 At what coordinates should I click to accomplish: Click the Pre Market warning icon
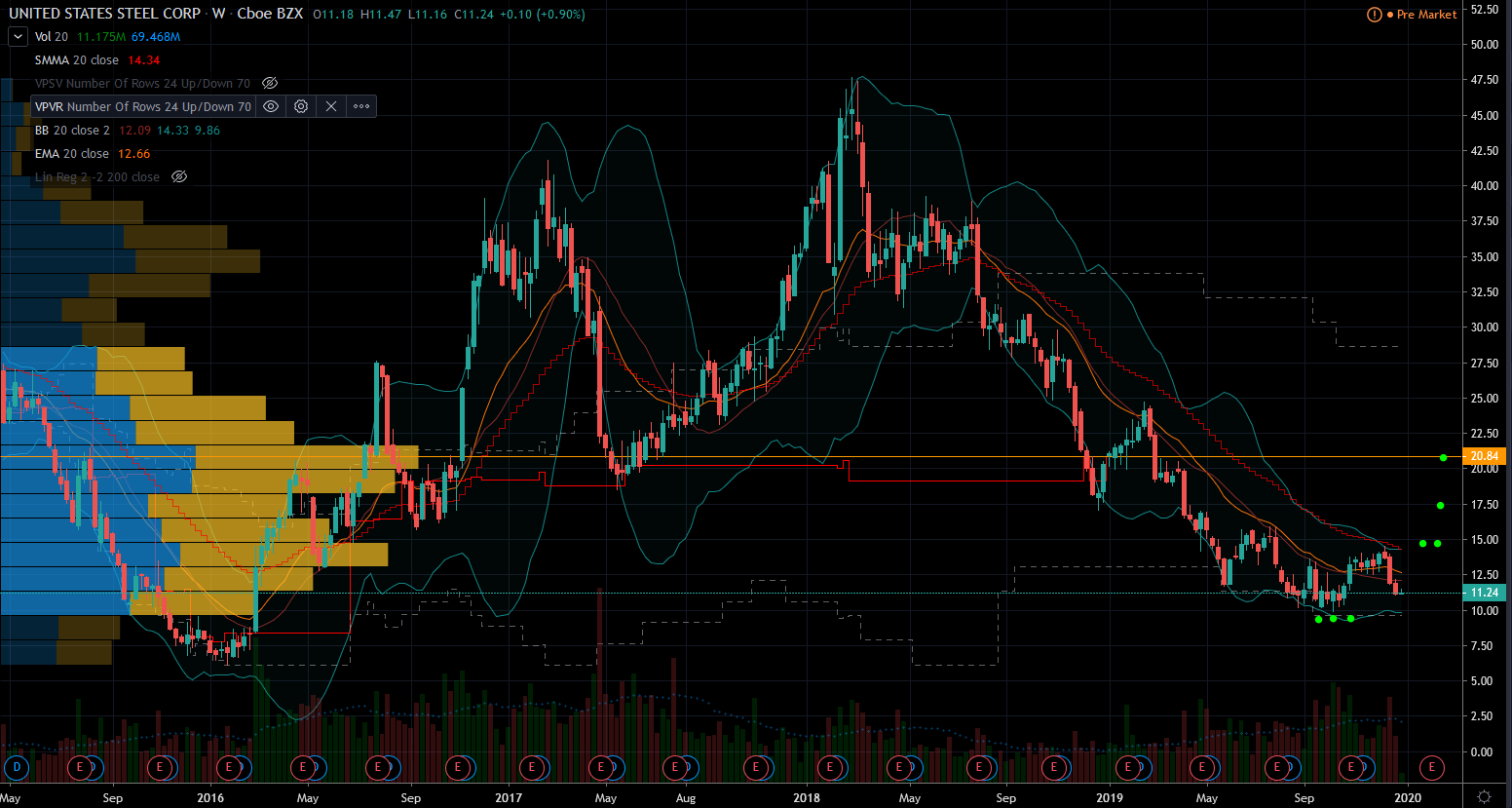(x=1375, y=15)
